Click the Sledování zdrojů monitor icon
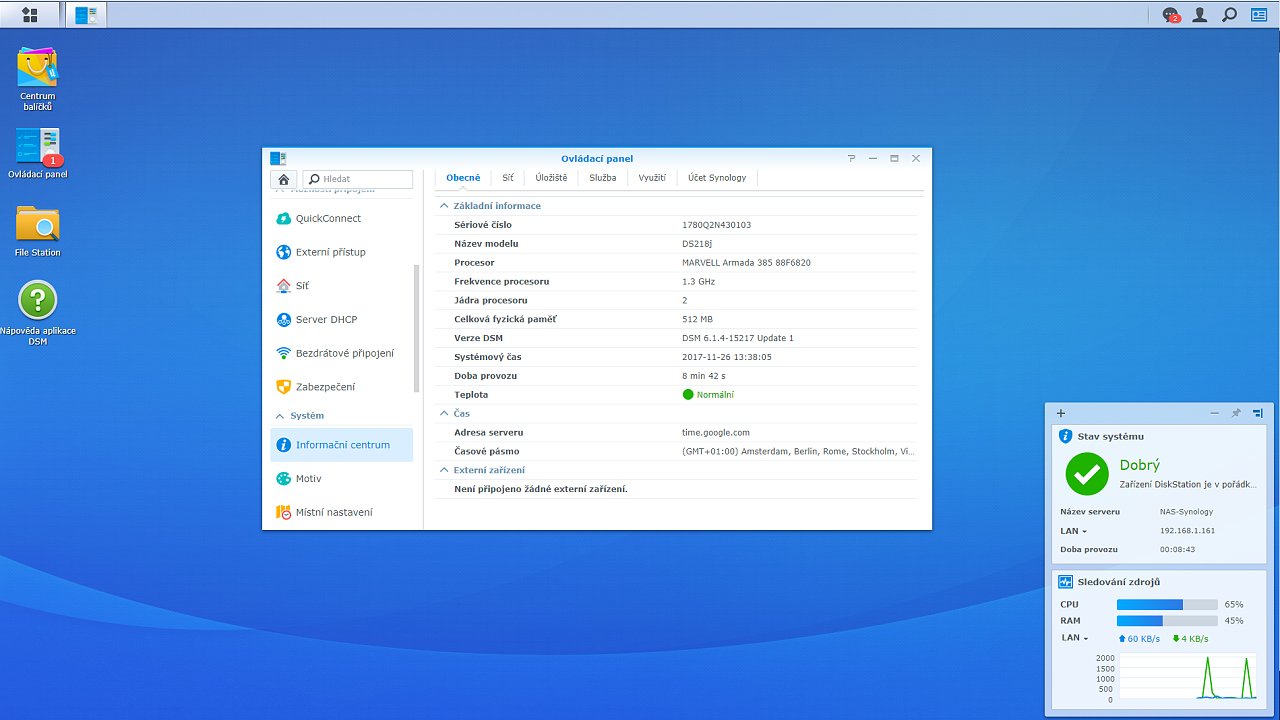 pos(1065,581)
